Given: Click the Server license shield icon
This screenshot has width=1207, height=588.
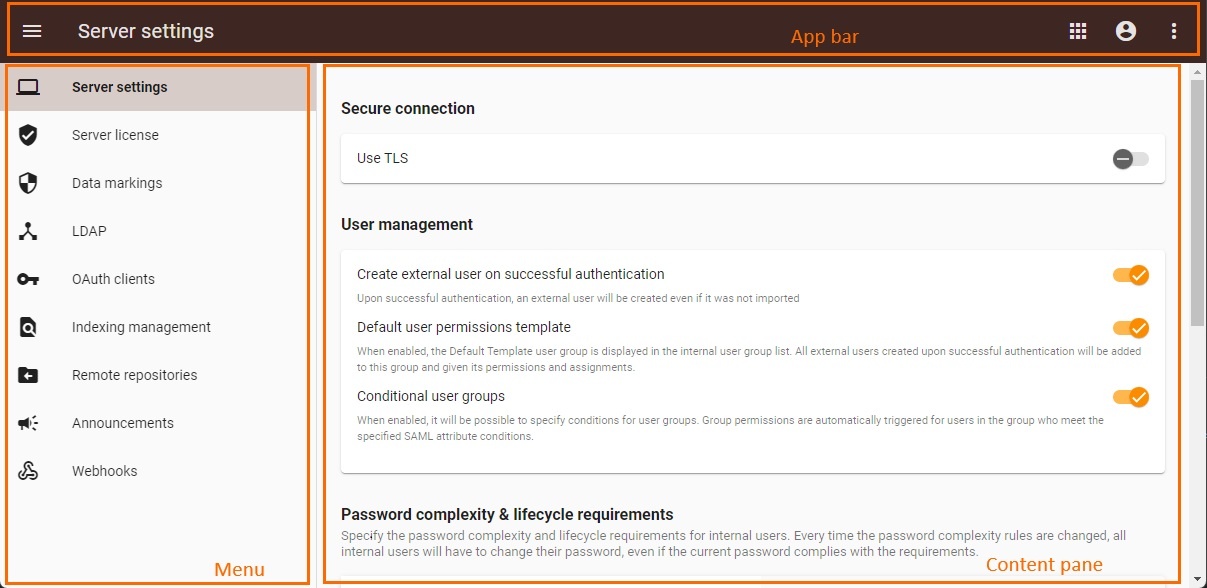Looking at the screenshot, I should tap(28, 135).
